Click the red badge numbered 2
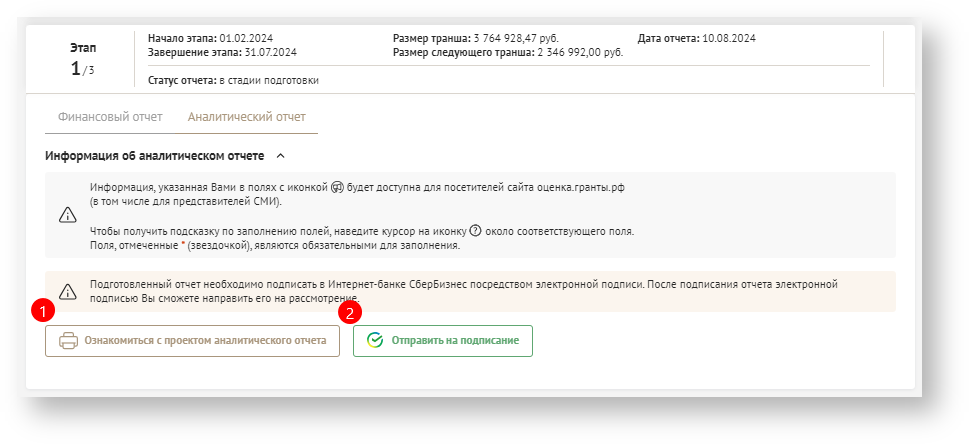This screenshot has height=445, width=970. (351, 311)
